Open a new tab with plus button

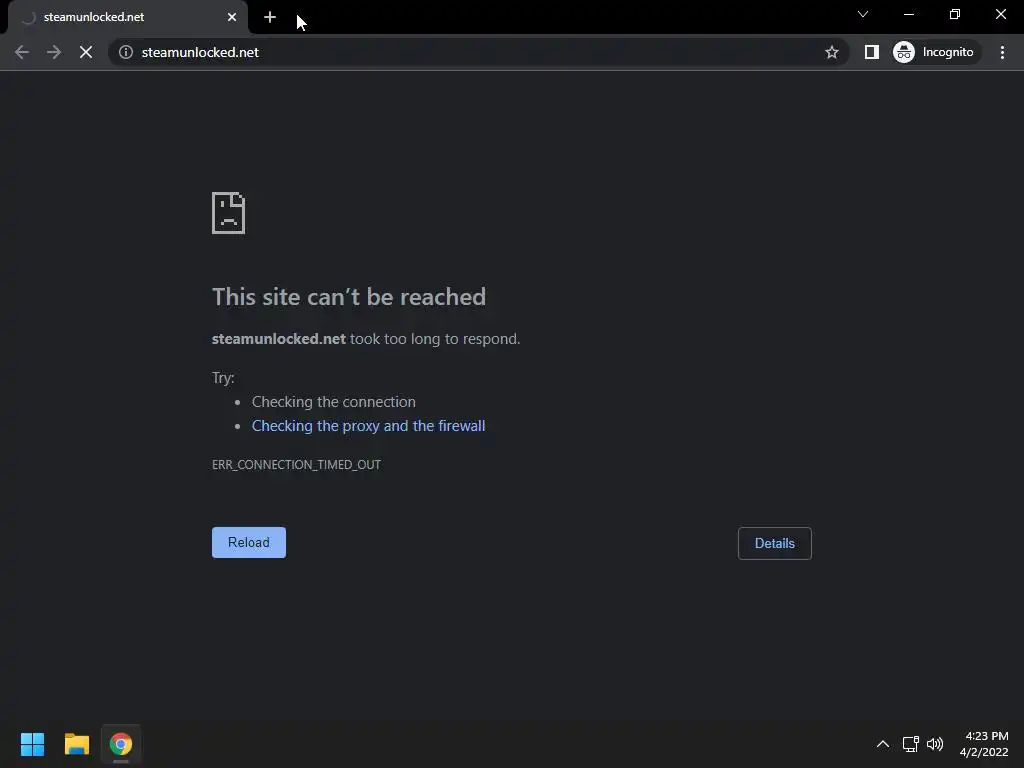[x=270, y=17]
